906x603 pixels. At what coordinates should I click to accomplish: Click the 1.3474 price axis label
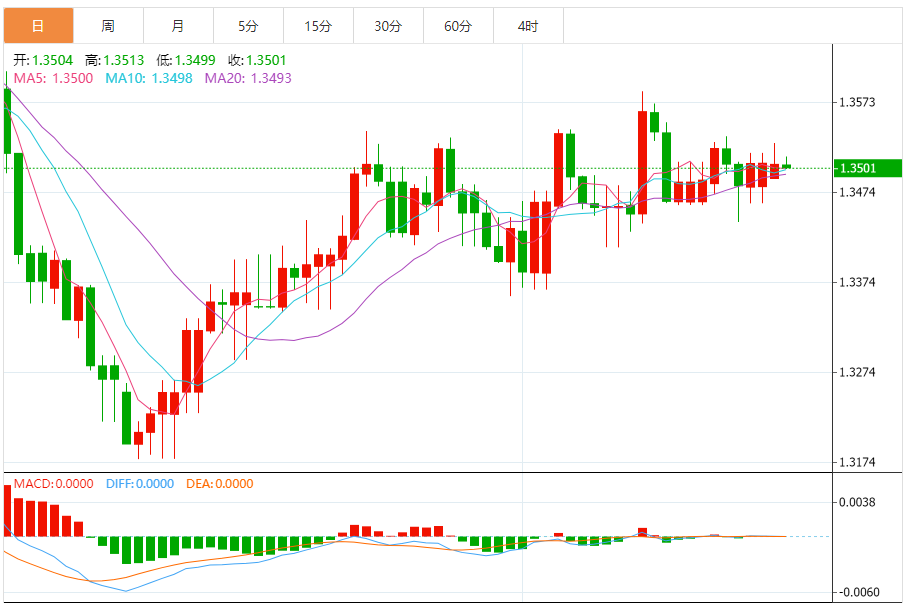coord(857,192)
